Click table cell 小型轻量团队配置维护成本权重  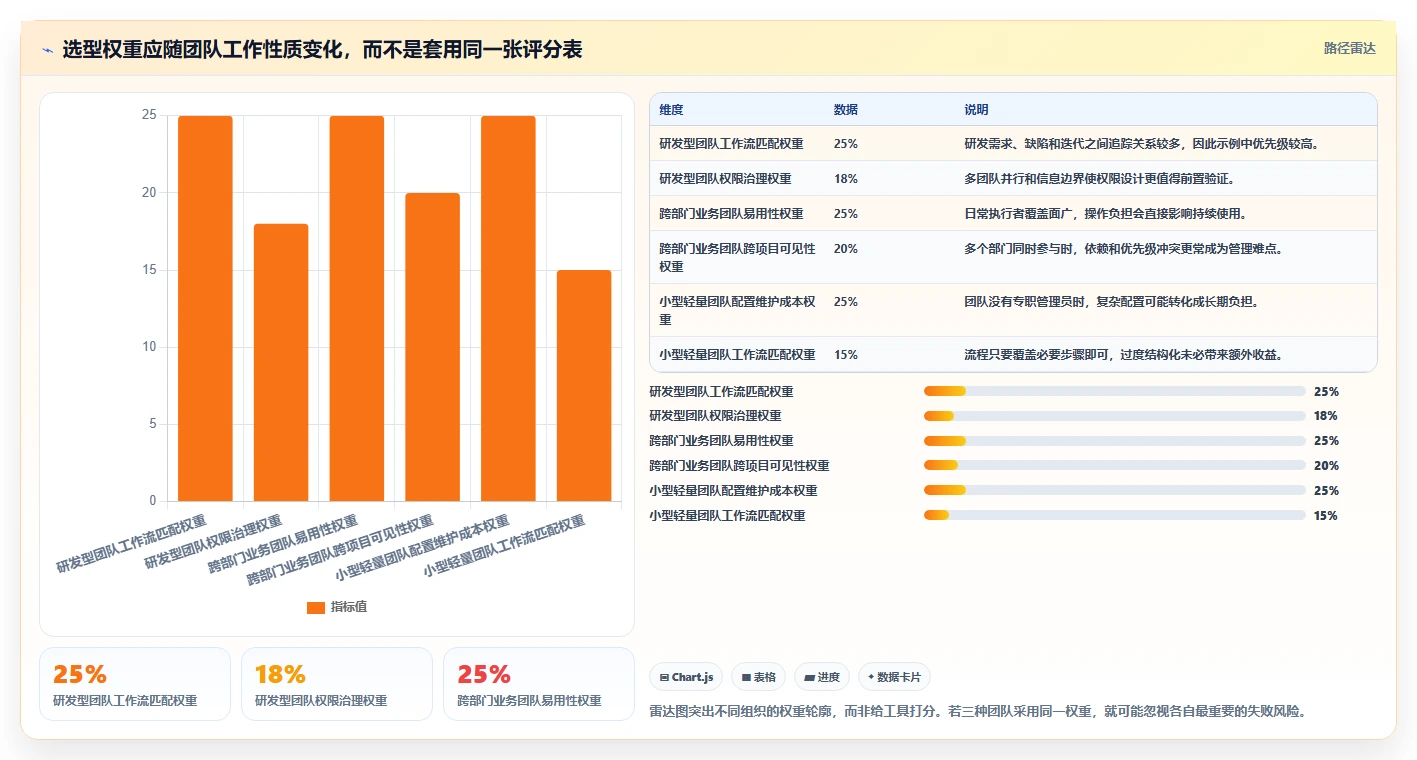point(738,310)
